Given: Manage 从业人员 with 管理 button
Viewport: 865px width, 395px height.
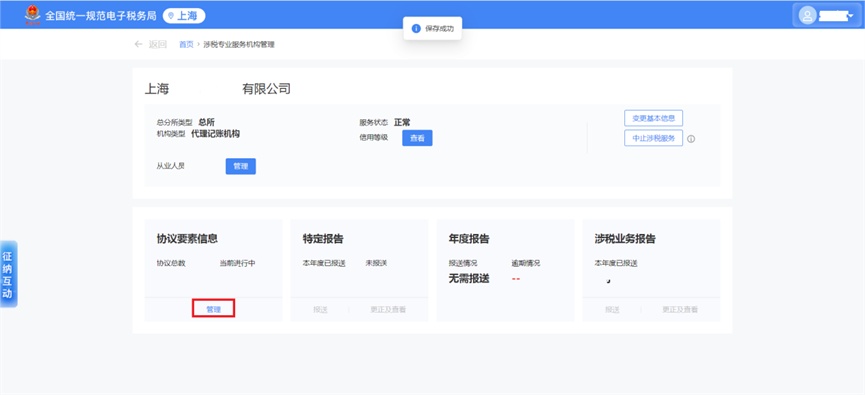Looking at the screenshot, I should (241, 166).
